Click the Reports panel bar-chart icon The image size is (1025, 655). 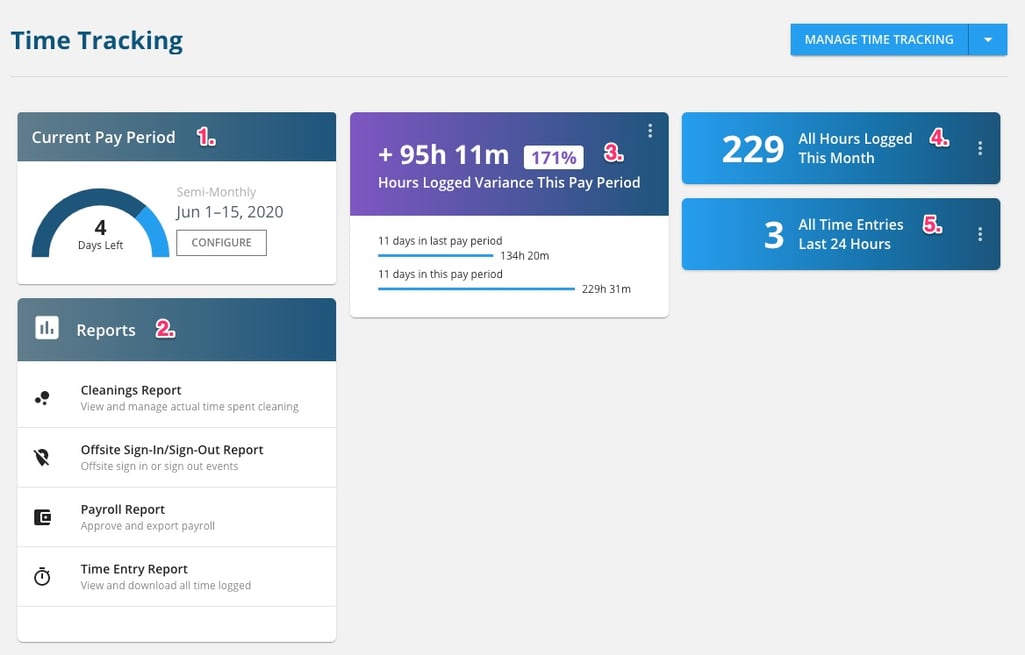pos(47,327)
